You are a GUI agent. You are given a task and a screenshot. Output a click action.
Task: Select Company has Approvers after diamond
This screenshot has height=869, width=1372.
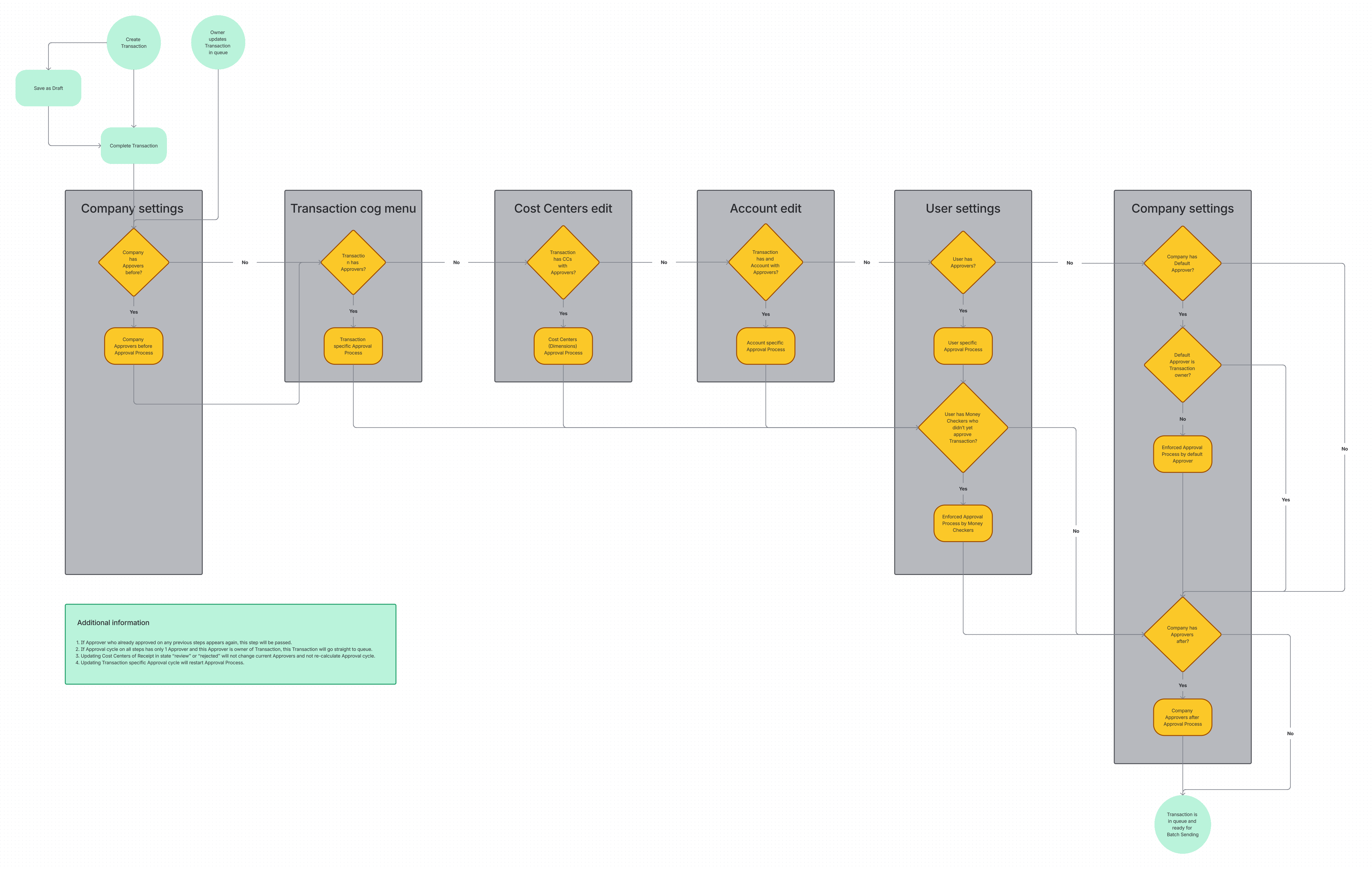(1182, 634)
